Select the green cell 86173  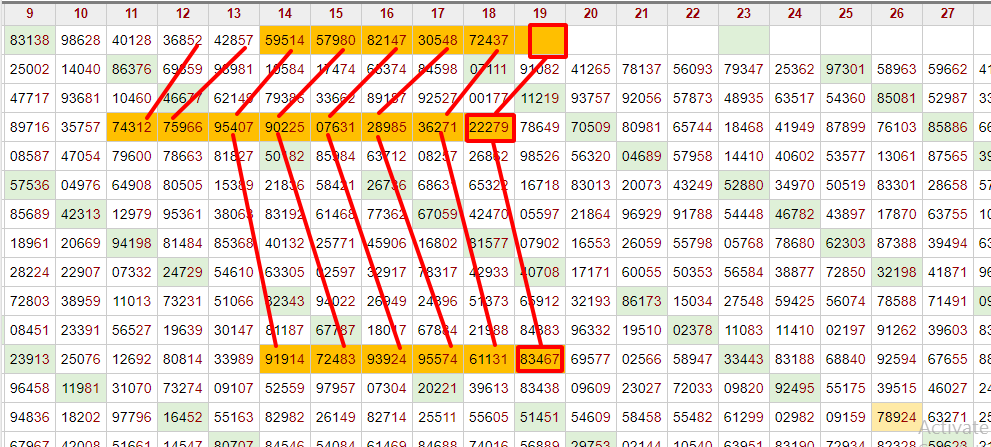tap(642, 301)
